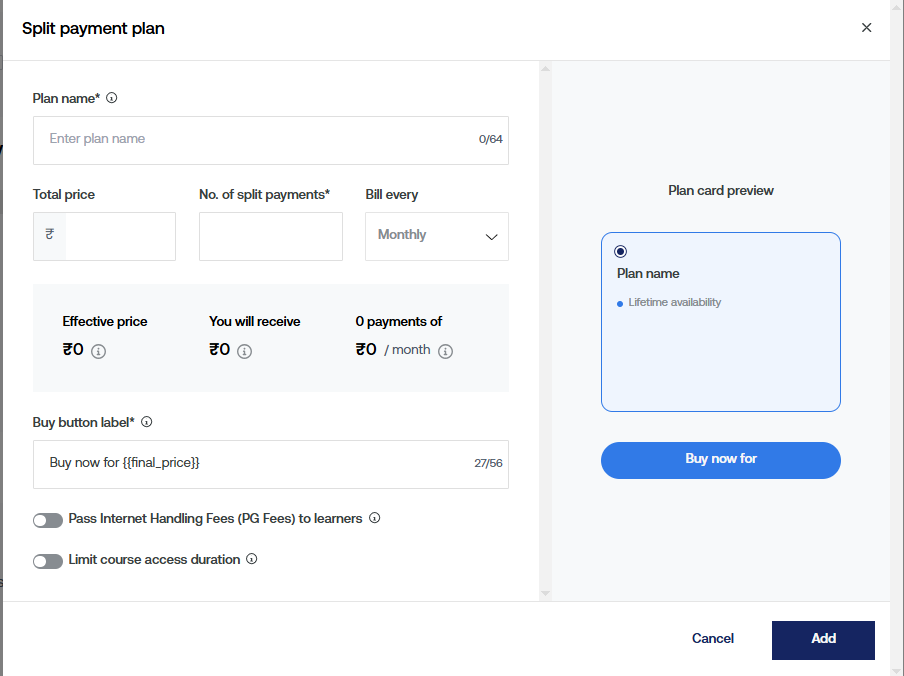Toggle Limit course access duration switch

pos(48,561)
